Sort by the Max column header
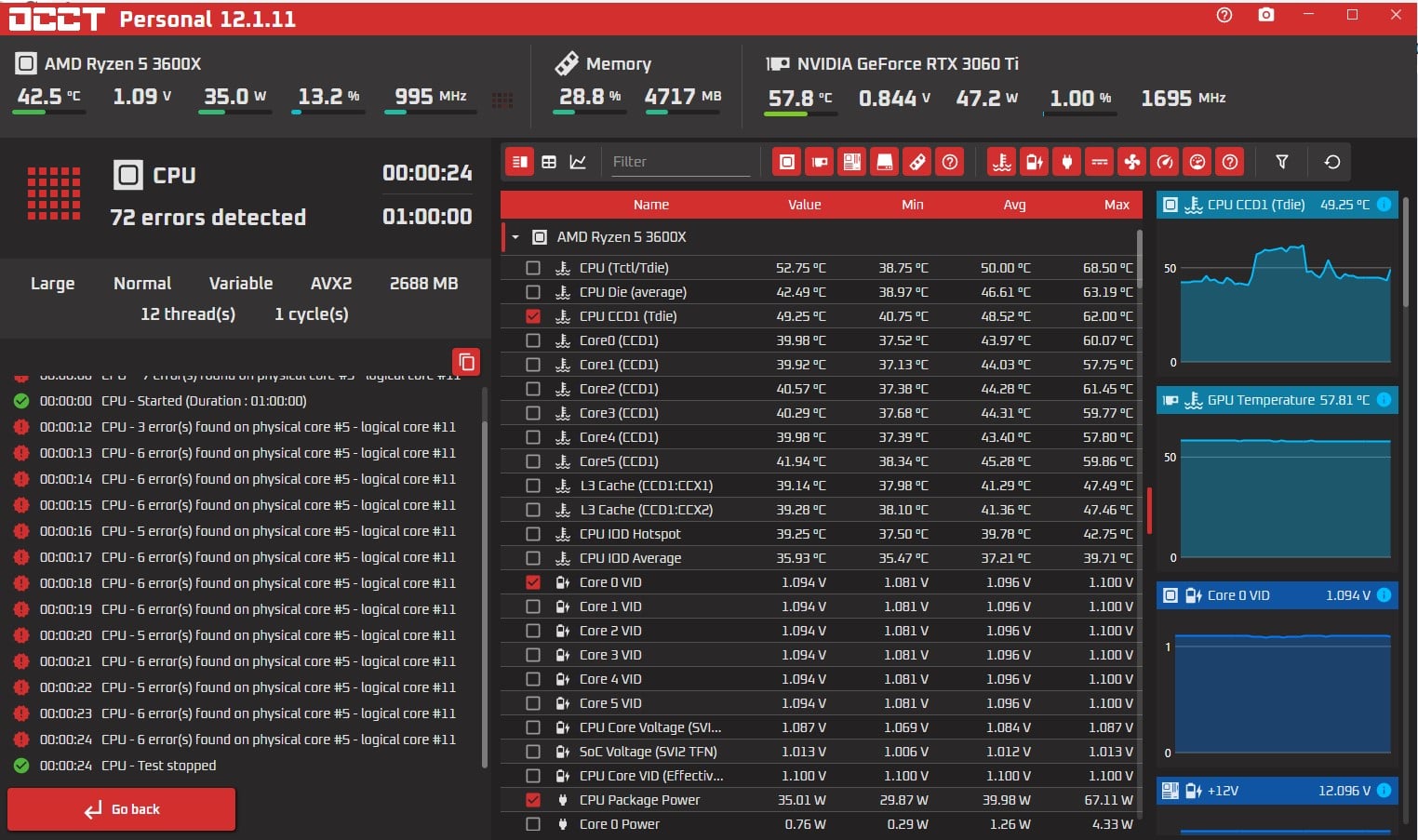The height and width of the screenshot is (840, 1418). click(1117, 205)
